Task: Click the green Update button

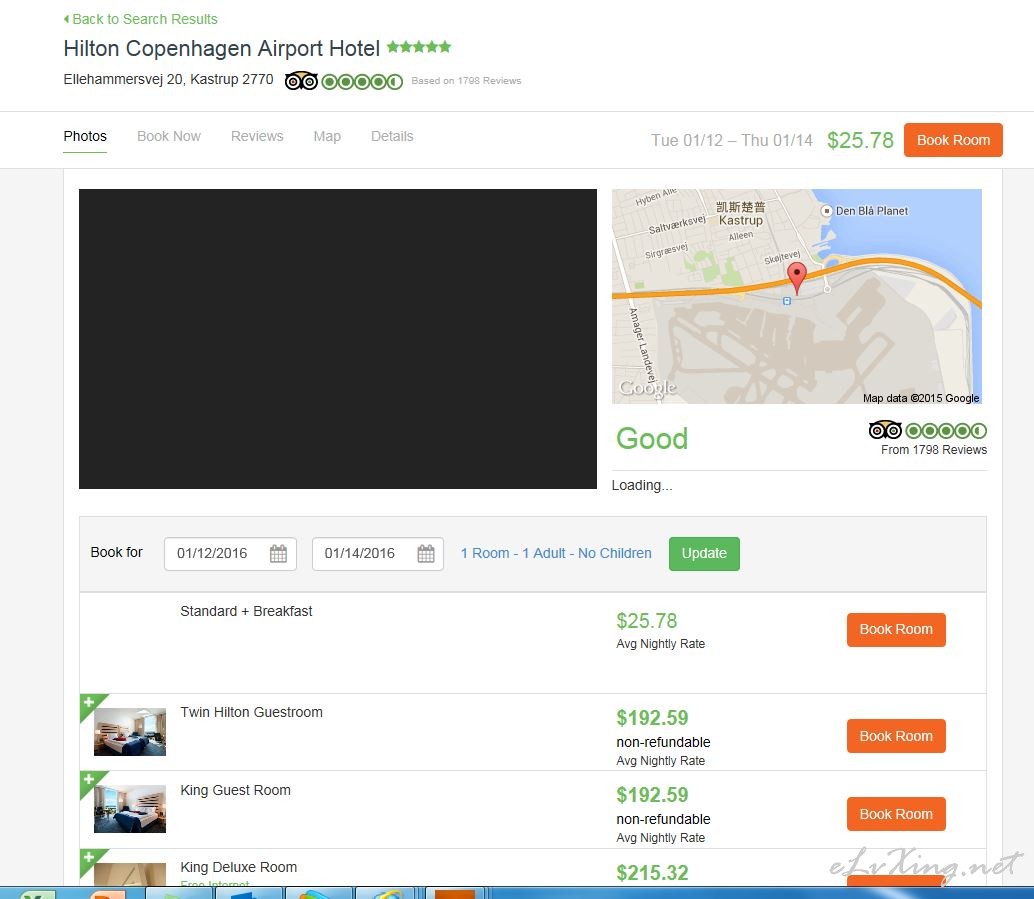Action: [704, 553]
